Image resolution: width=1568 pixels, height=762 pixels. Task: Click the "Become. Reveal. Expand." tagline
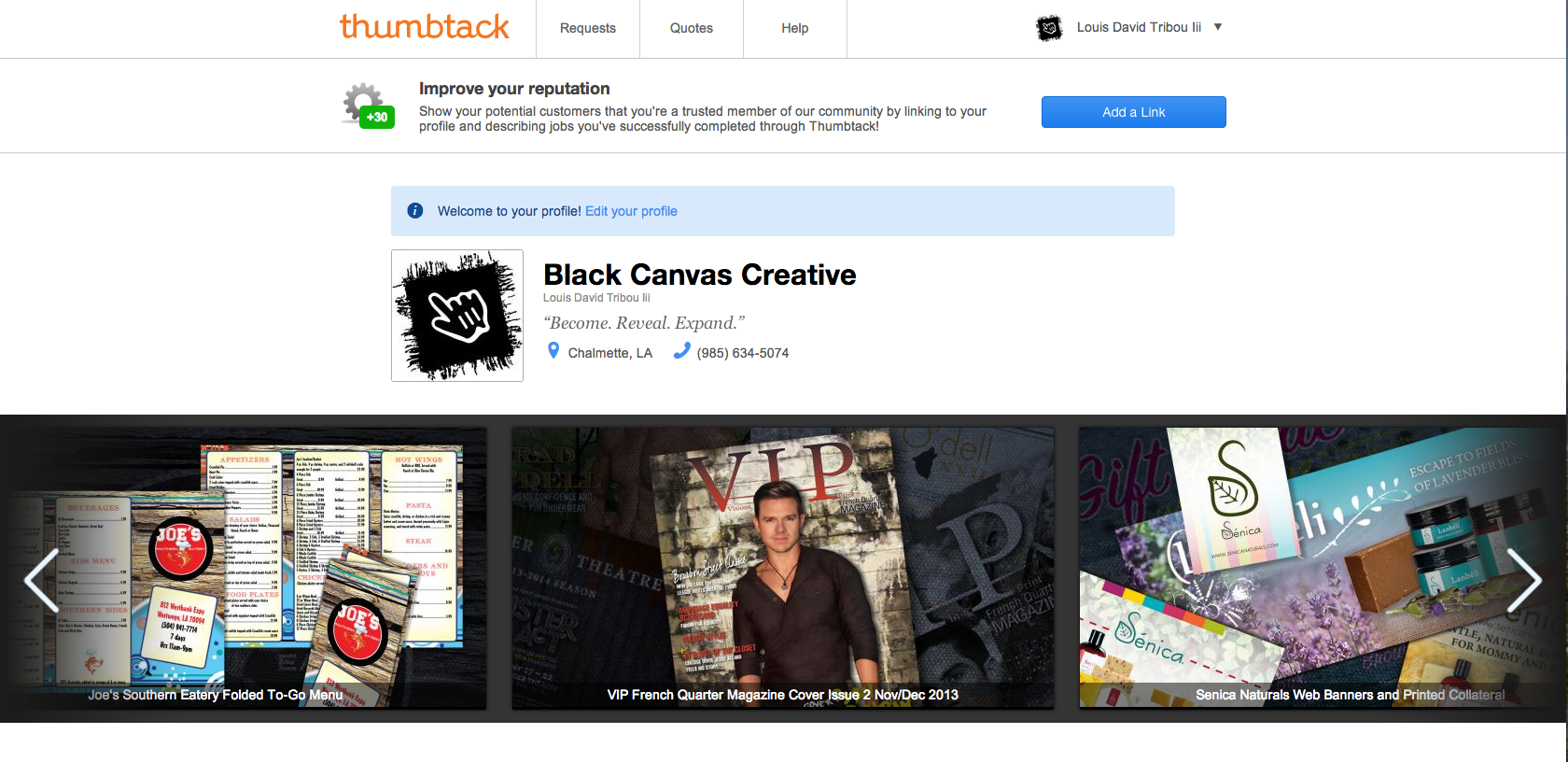(x=644, y=323)
